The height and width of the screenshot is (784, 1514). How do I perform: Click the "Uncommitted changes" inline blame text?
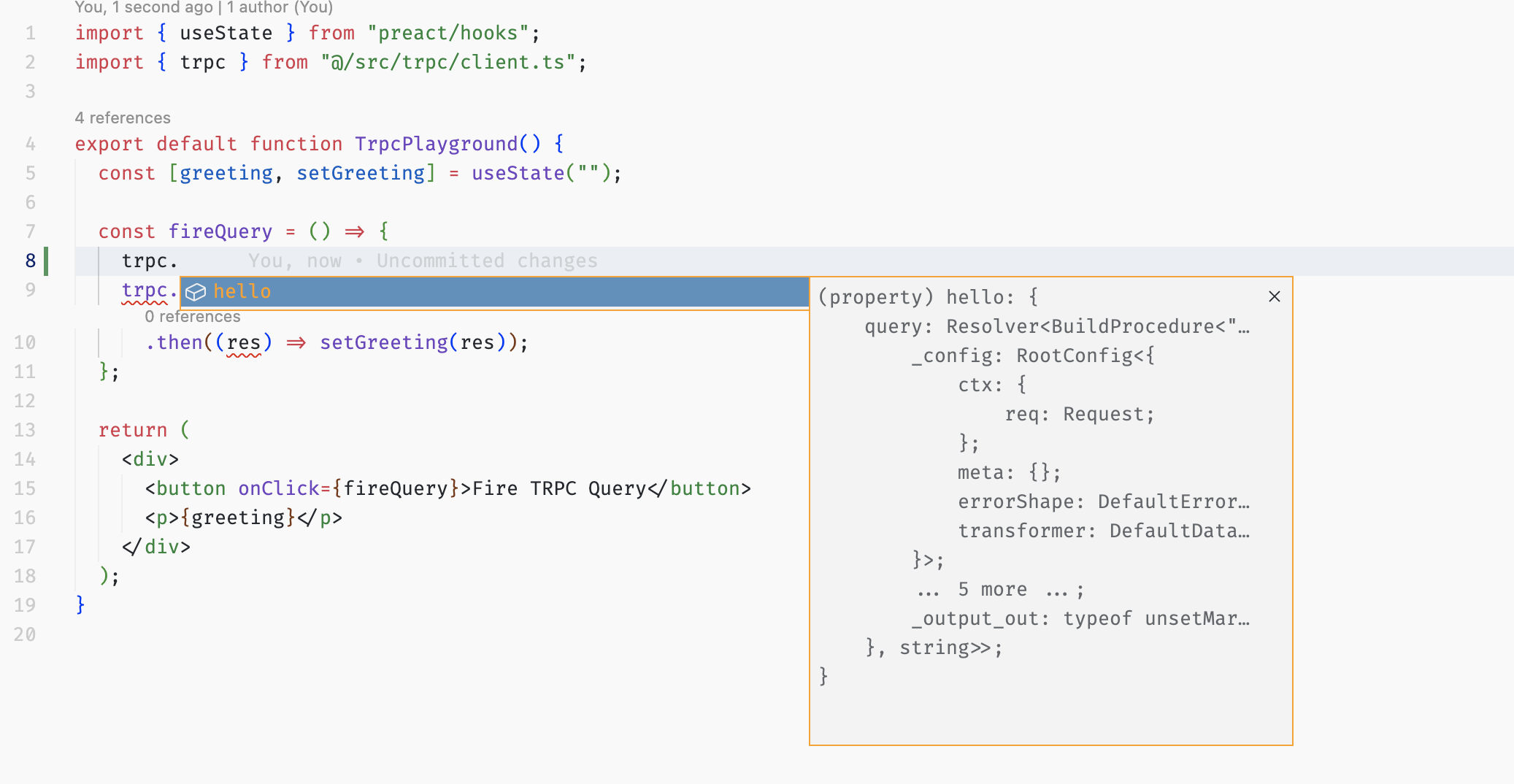coord(486,261)
